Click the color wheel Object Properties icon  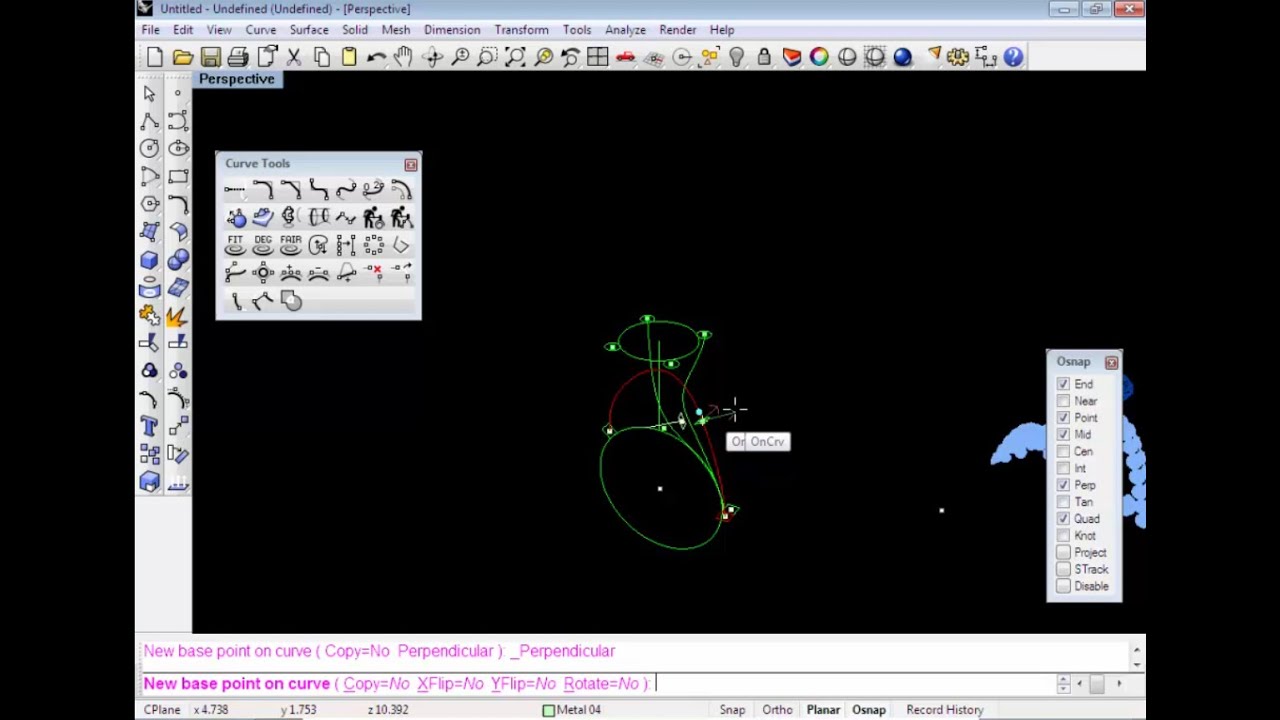pyautogui.click(x=819, y=57)
